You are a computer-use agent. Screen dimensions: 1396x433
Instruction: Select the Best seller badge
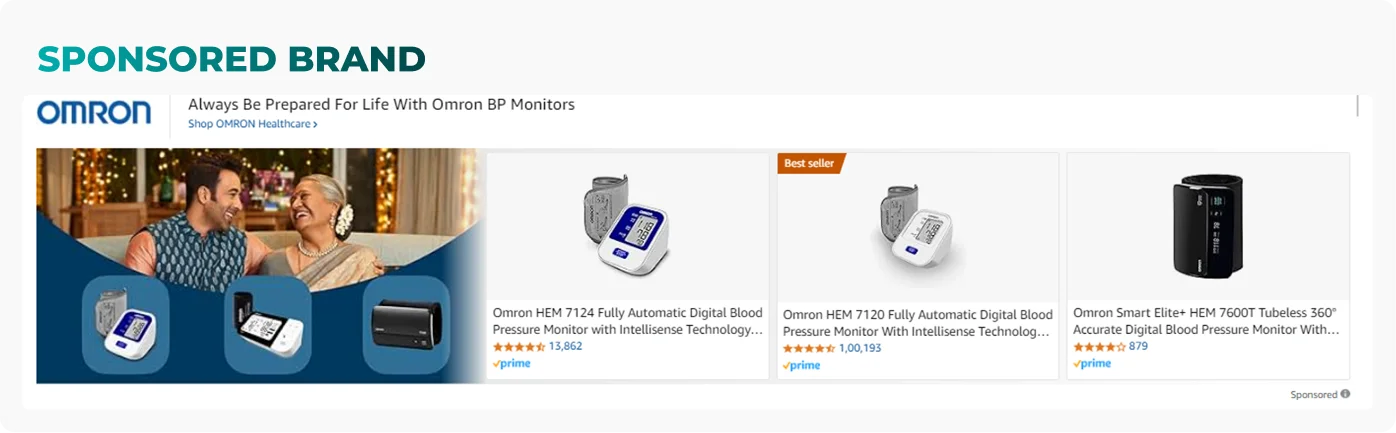(x=811, y=163)
